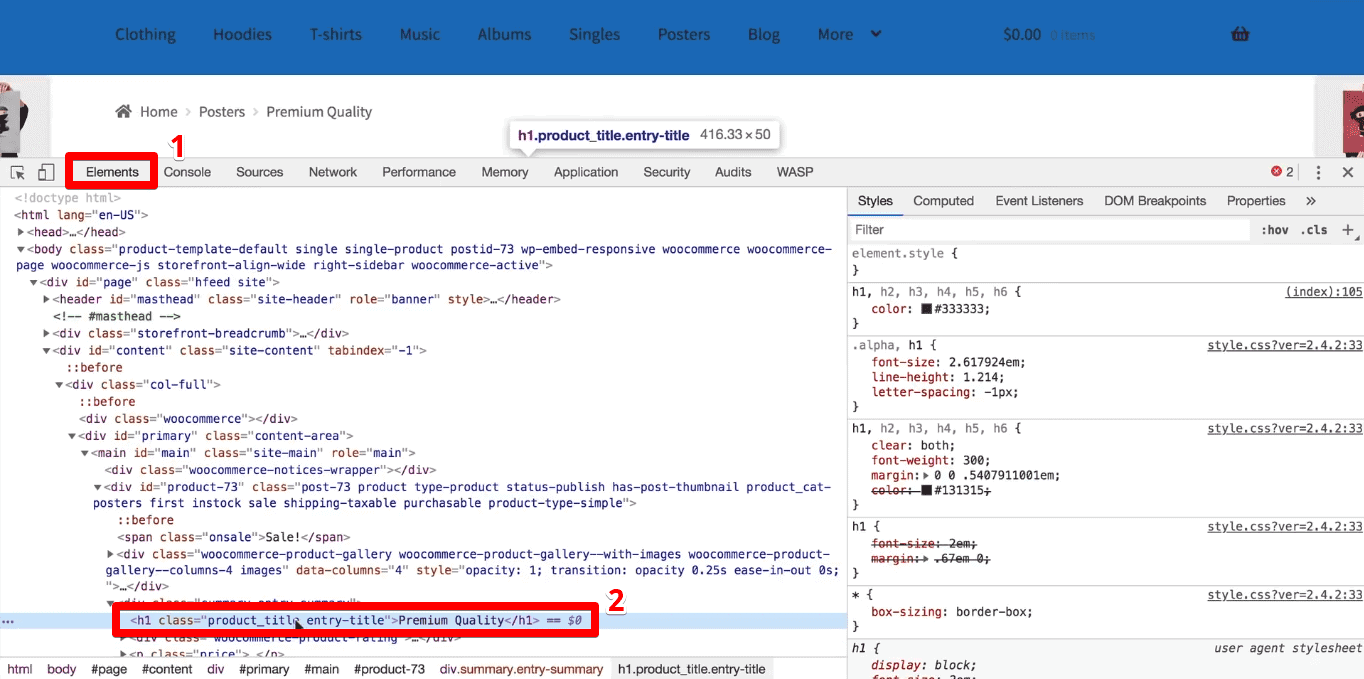Expand the head element in the DOM tree
Image resolution: width=1364 pixels, height=679 pixels.
coord(20,231)
